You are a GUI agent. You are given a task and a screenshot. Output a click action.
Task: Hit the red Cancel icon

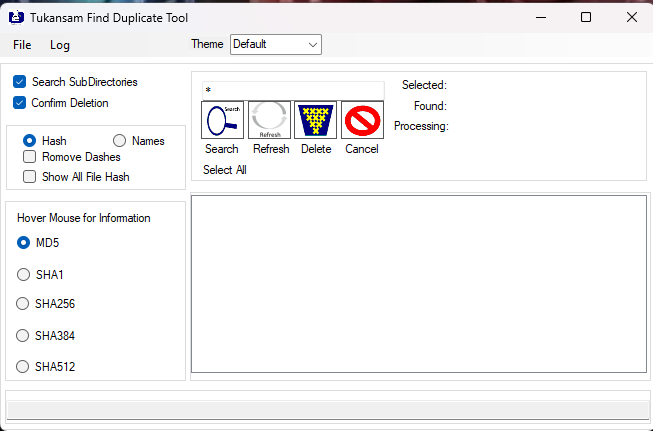point(362,120)
